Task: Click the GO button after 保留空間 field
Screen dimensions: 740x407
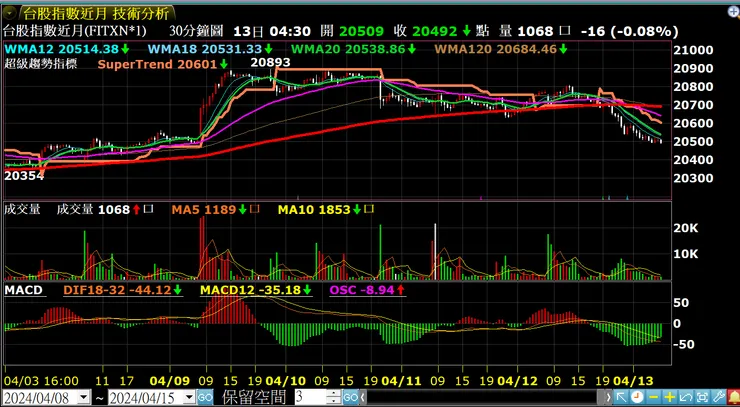Action: click(350, 397)
